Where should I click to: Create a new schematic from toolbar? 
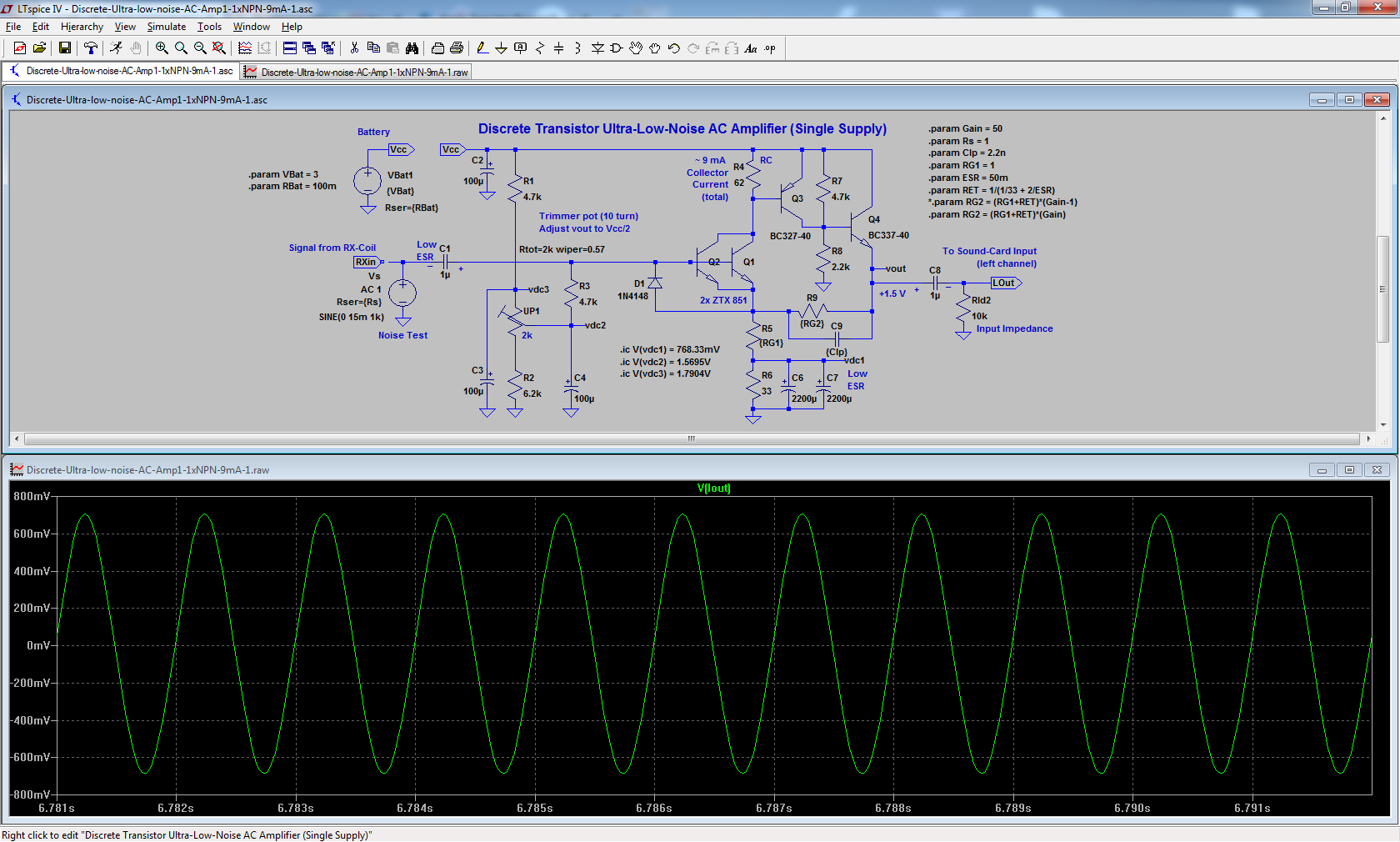click(20, 48)
